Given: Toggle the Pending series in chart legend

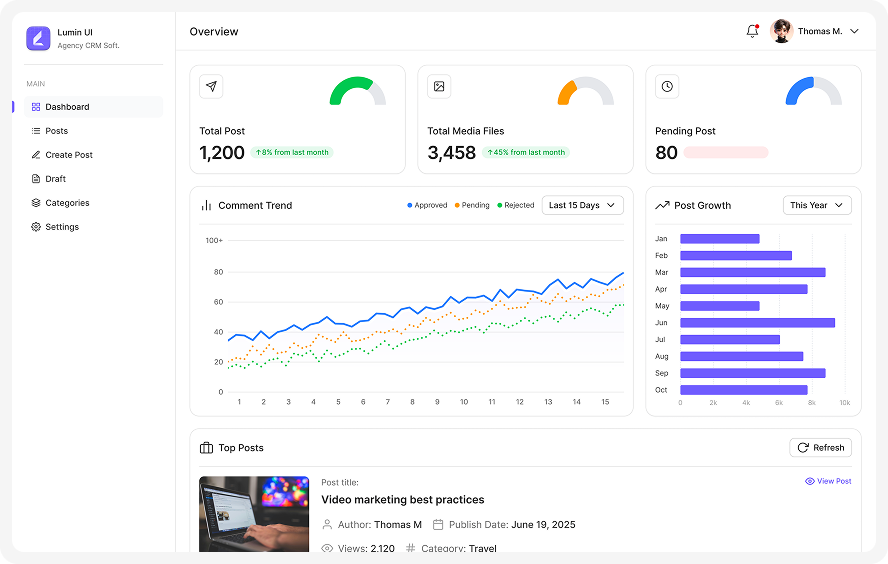Looking at the screenshot, I should tap(471, 205).
